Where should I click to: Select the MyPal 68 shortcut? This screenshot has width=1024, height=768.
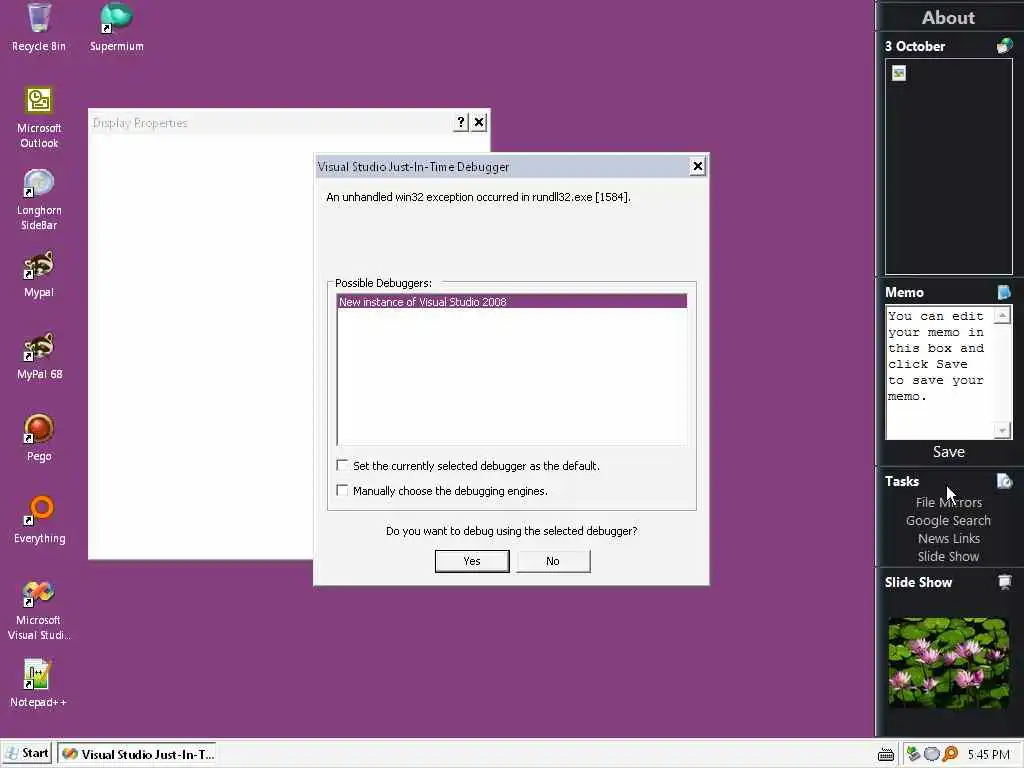pyautogui.click(x=39, y=357)
